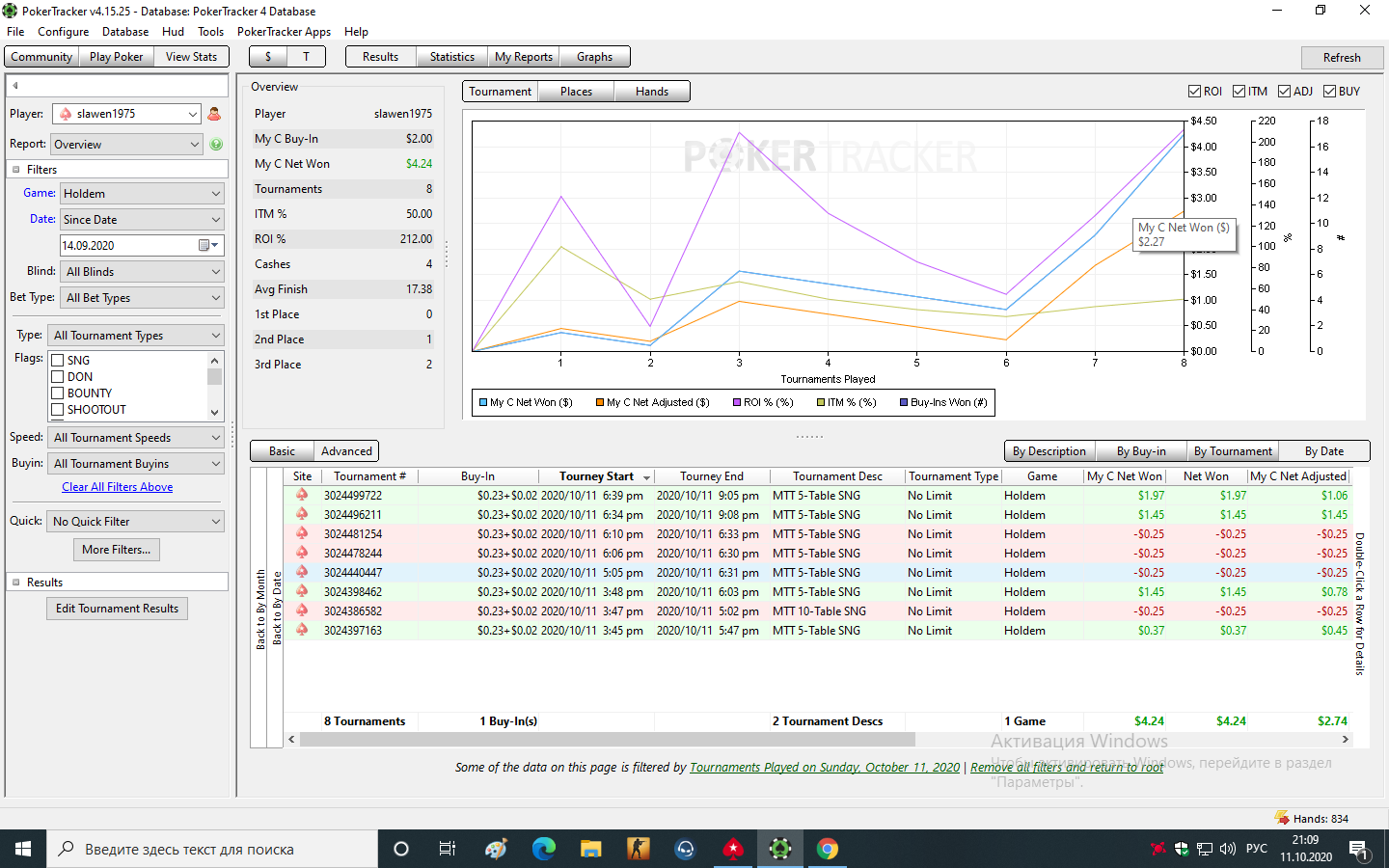Open the notification center icon

1358,850
